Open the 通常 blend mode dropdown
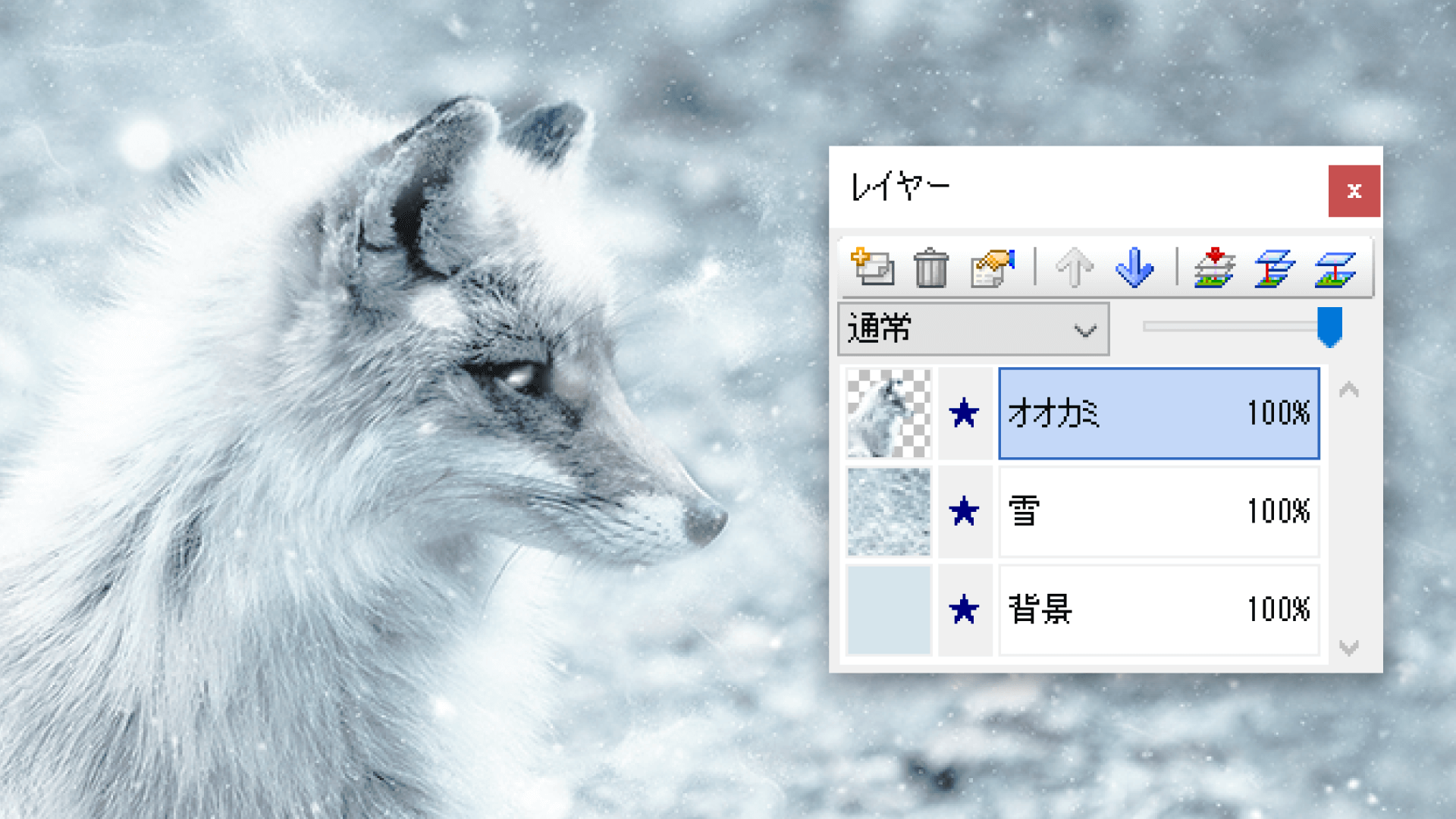1456x819 pixels. [x=973, y=329]
